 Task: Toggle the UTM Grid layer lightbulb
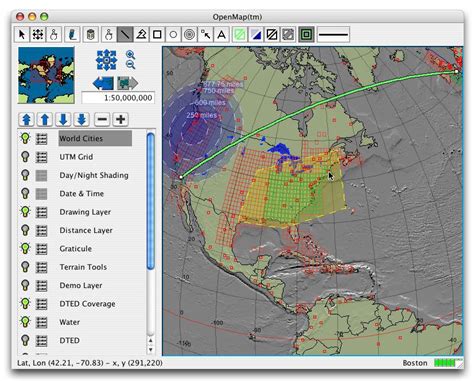[x=25, y=157]
